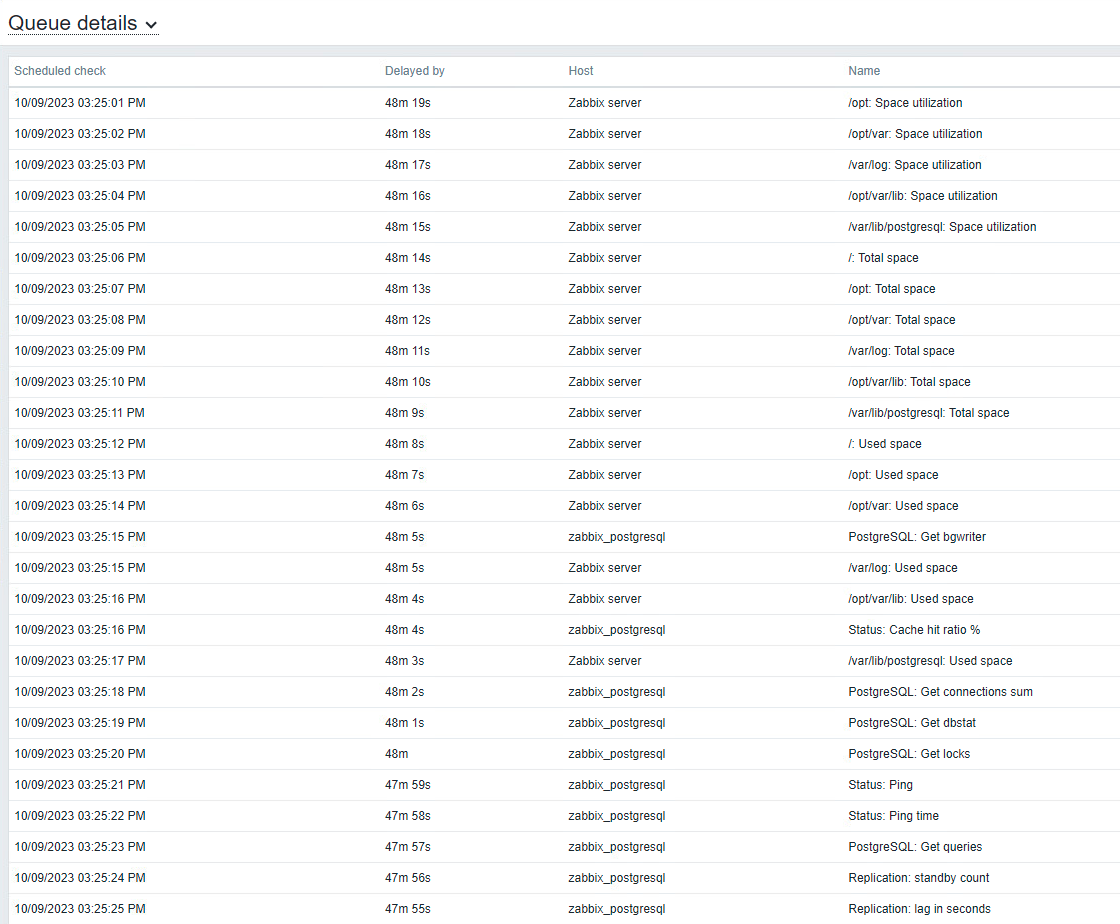Select item '/: Total space'
Screen dimensions: 1120x924
pyautogui.click(x=884, y=258)
